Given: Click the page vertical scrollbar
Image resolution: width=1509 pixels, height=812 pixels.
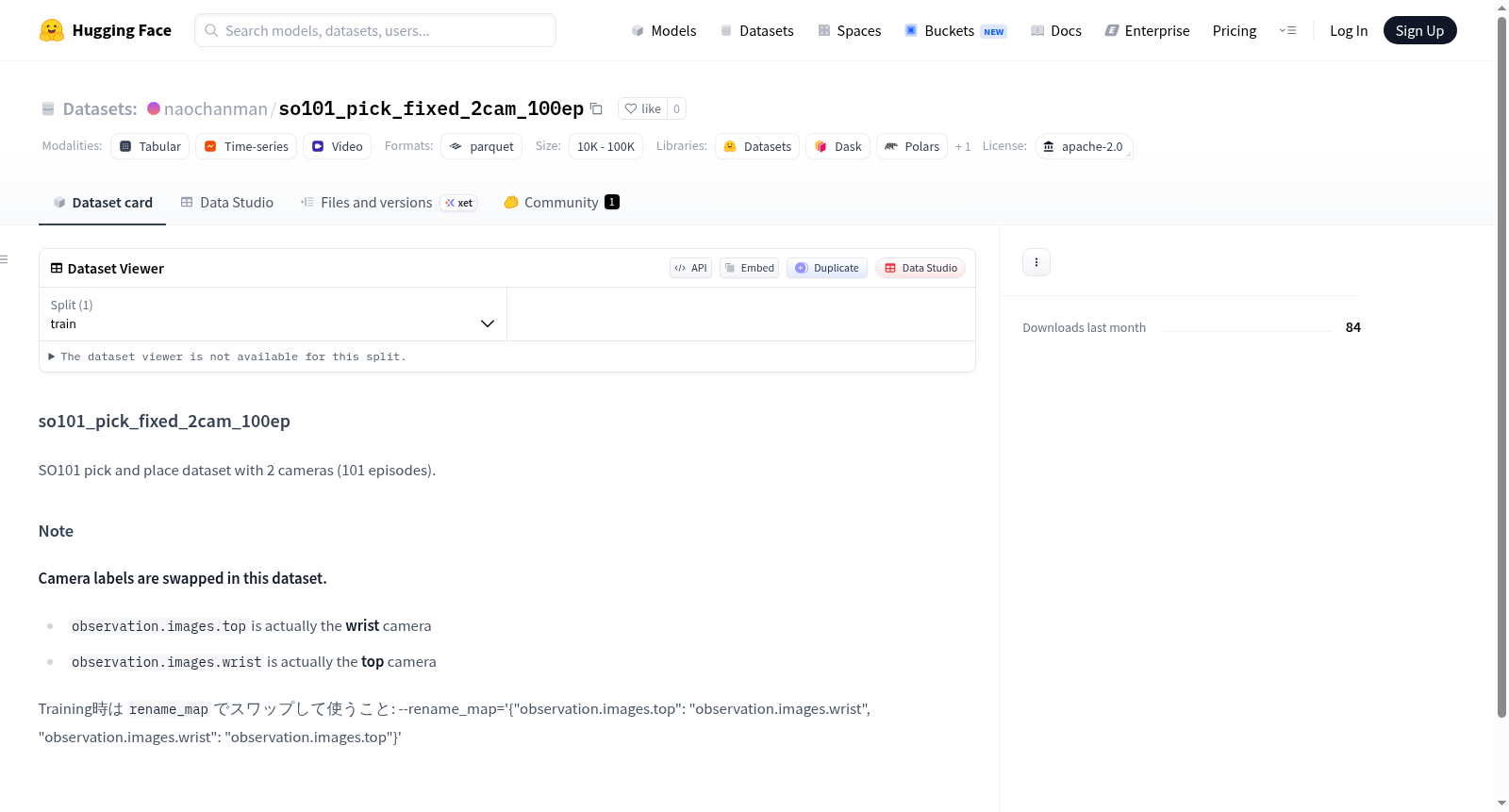Looking at the screenshot, I should coord(1501,367).
